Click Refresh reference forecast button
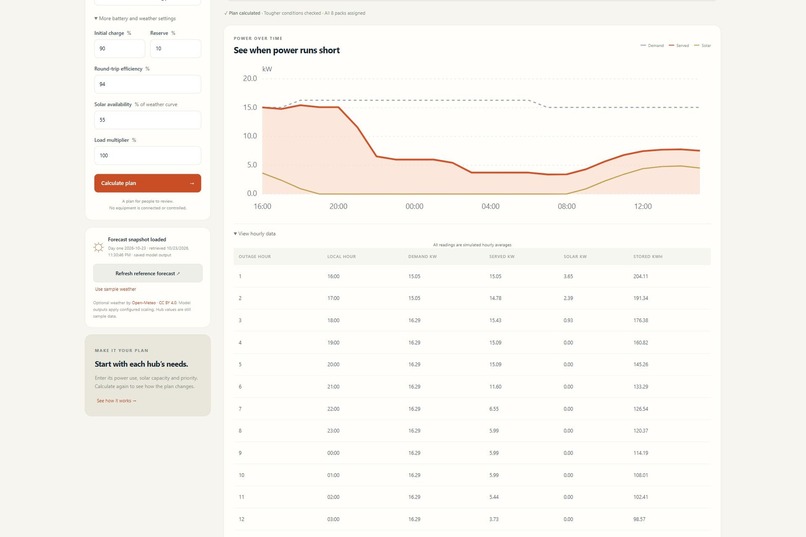 click(x=148, y=273)
